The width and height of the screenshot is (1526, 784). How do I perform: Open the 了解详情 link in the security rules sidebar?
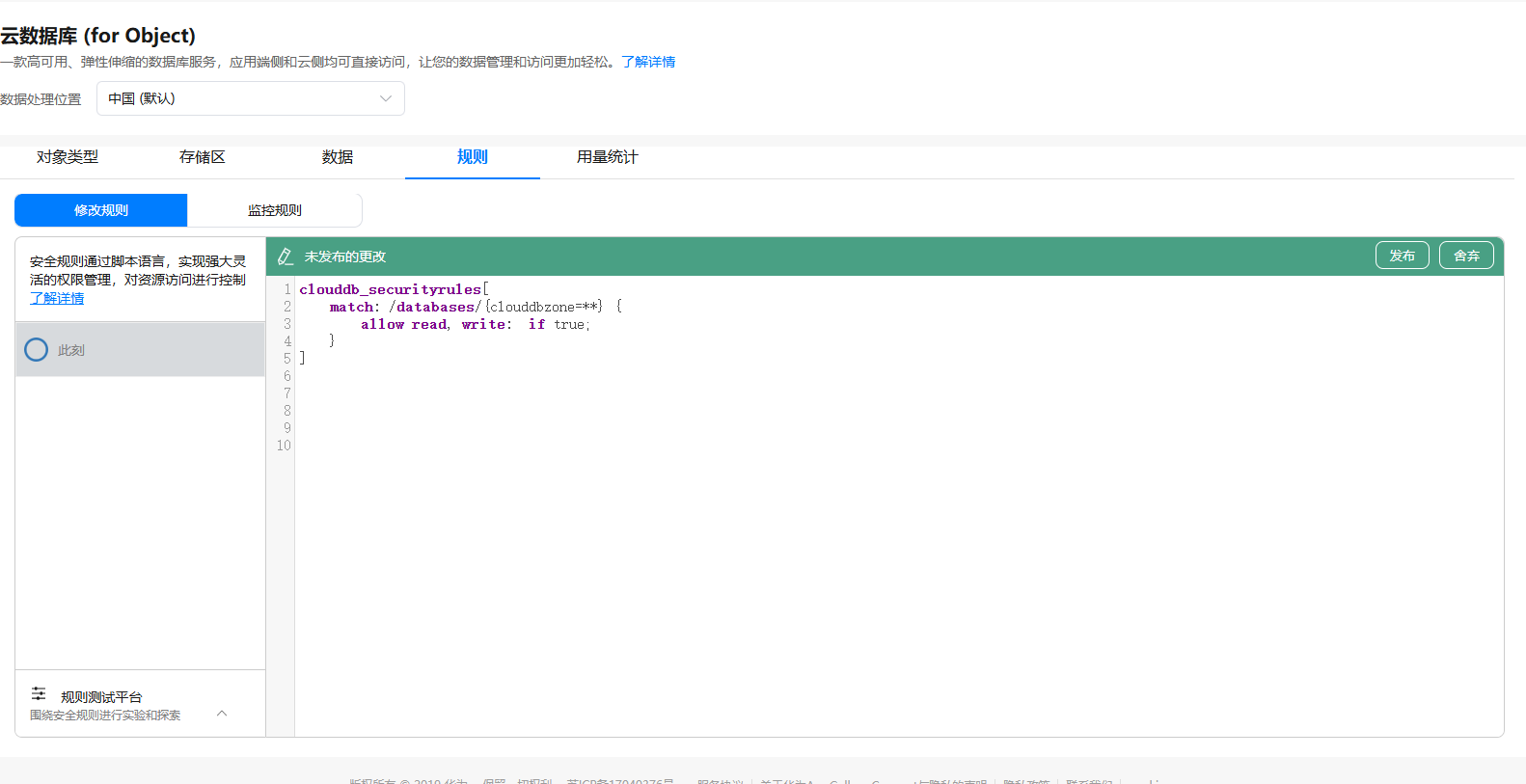click(57, 299)
